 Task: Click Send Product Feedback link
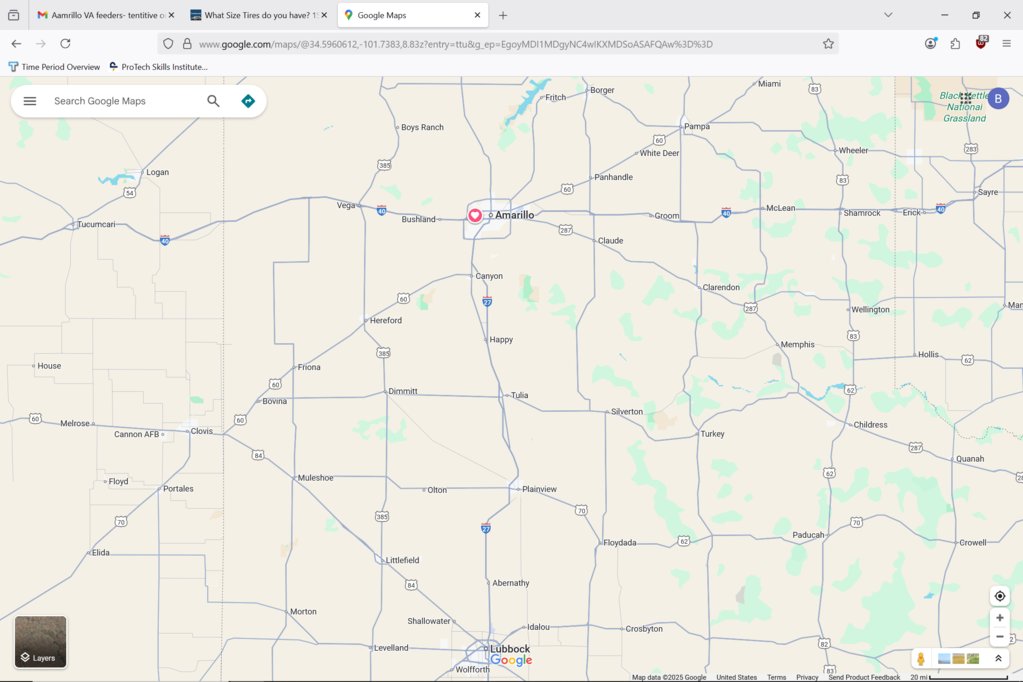click(x=864, y=677)
